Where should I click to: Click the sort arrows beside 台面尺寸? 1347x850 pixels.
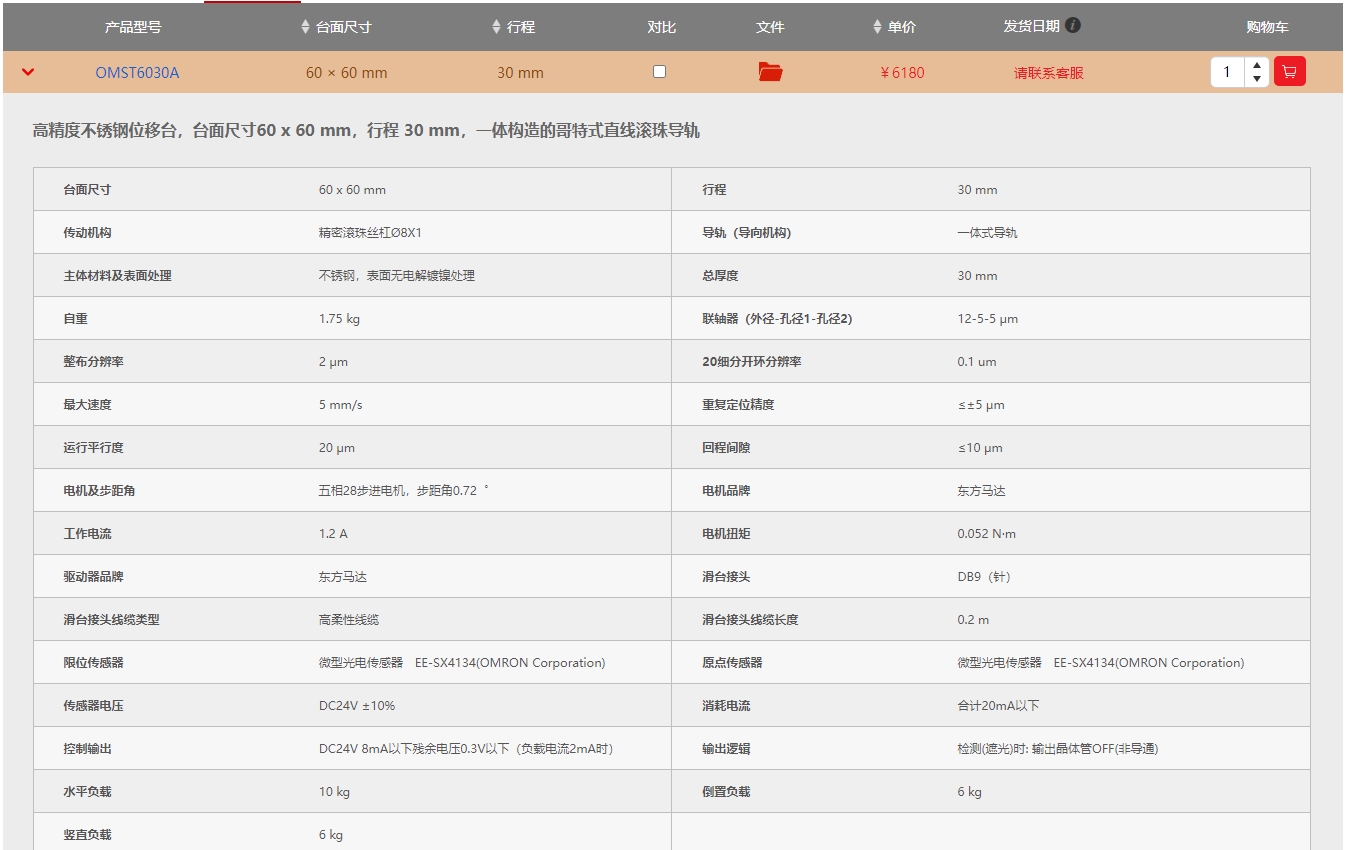306,27
